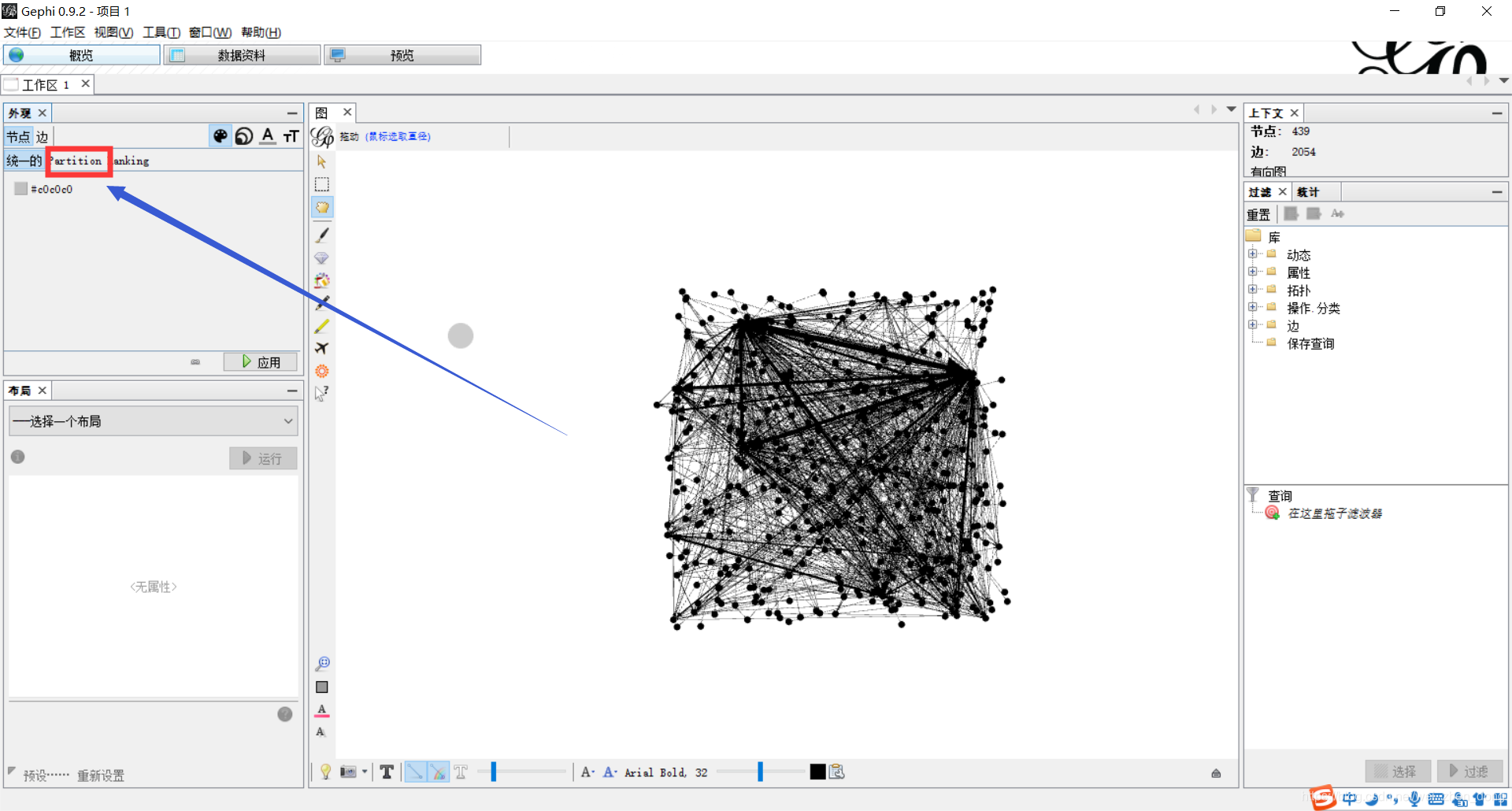Click the black label color swatch
This screenshot has height=811, width=1512.
click(x=817, y=772)
